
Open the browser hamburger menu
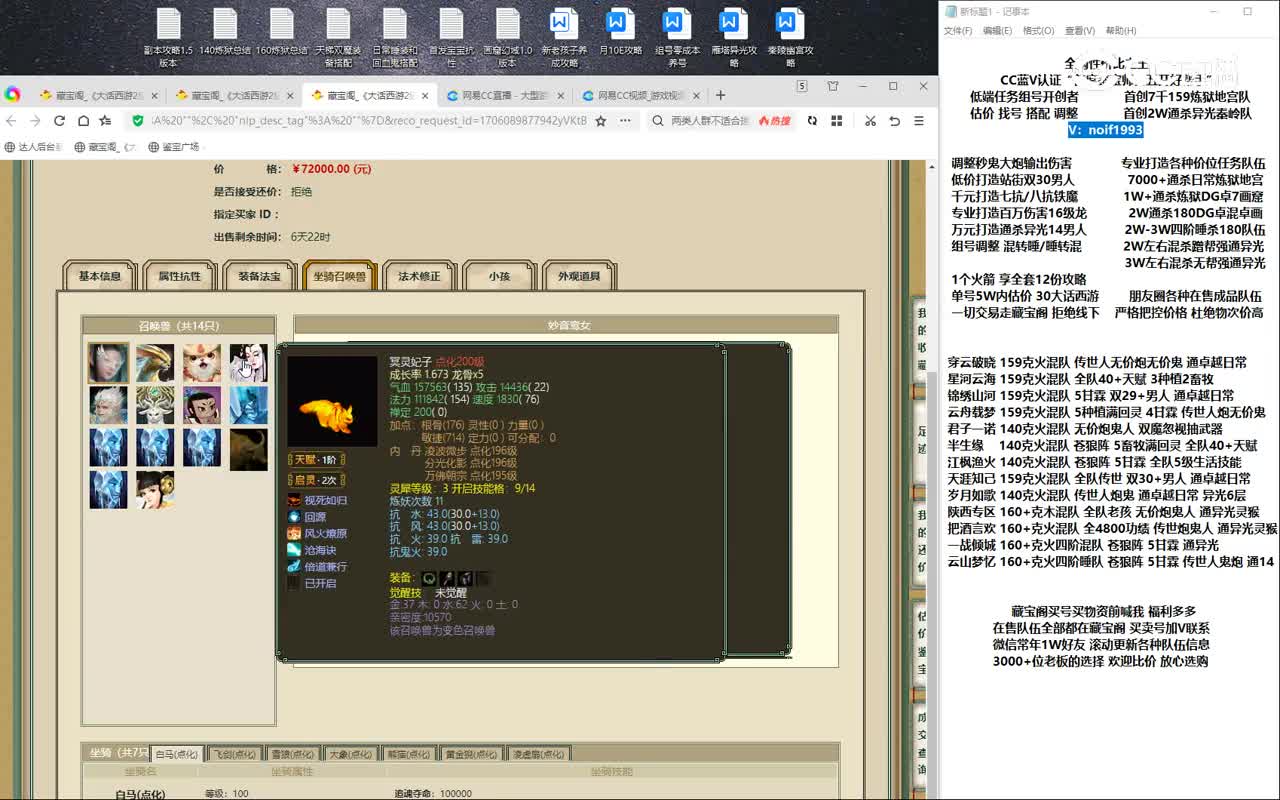click(x=919, y=121)
